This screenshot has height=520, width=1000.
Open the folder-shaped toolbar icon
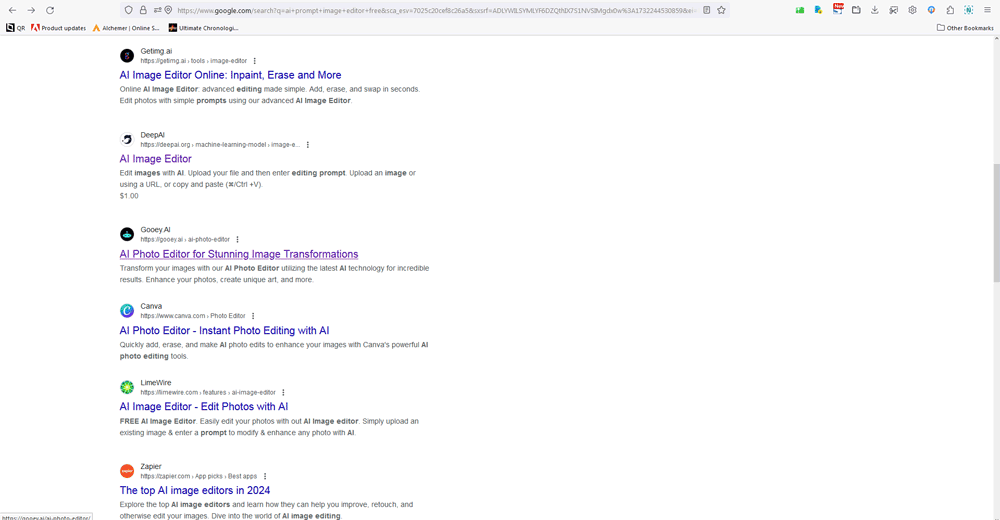(856, 10)
